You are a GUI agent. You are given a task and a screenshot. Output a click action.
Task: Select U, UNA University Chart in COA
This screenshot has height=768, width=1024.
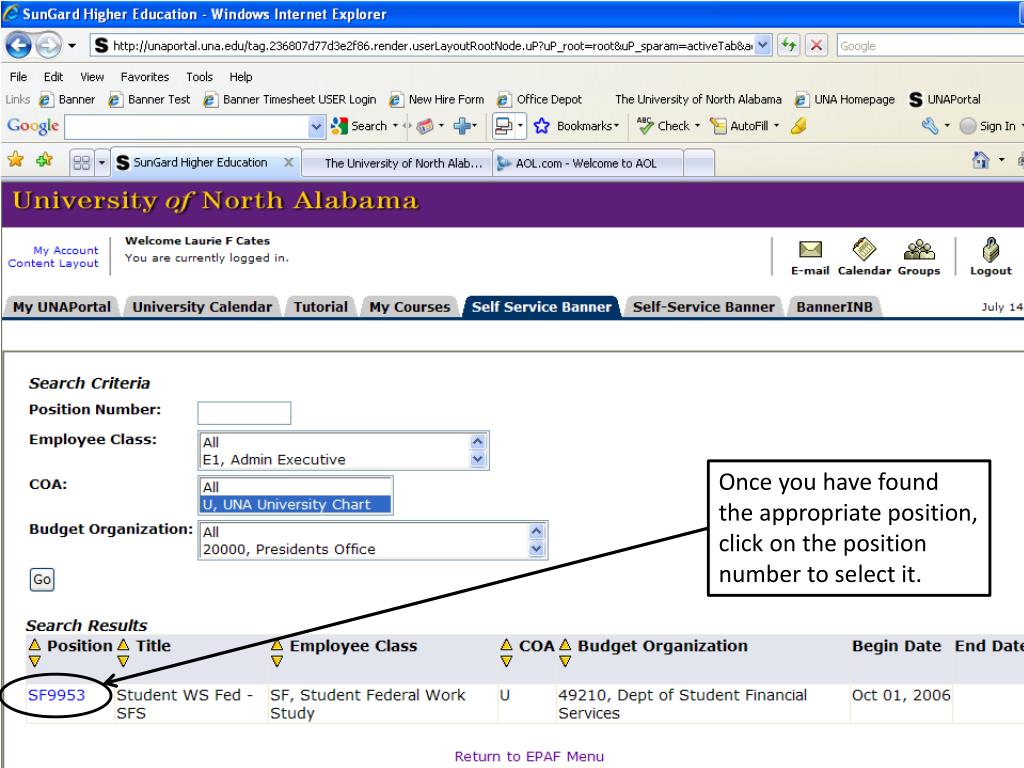[295, 504]
